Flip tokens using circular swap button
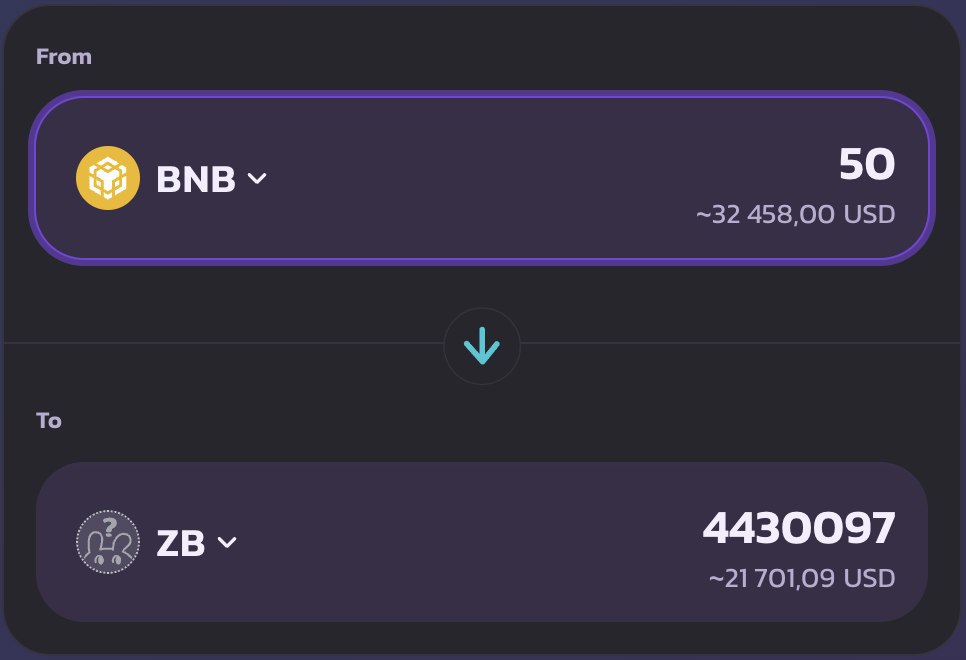Screen dimensions: 966x660 coord(482,346)
